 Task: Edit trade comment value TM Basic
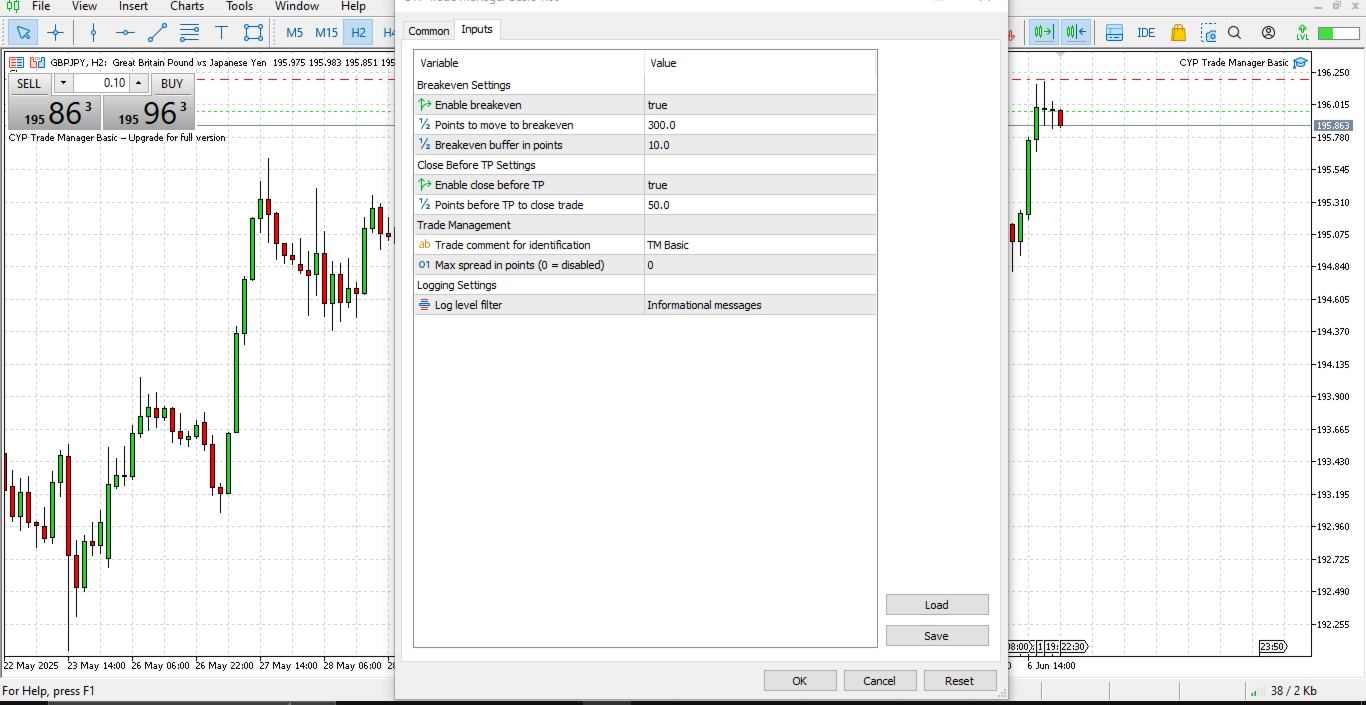coord(760,245)
